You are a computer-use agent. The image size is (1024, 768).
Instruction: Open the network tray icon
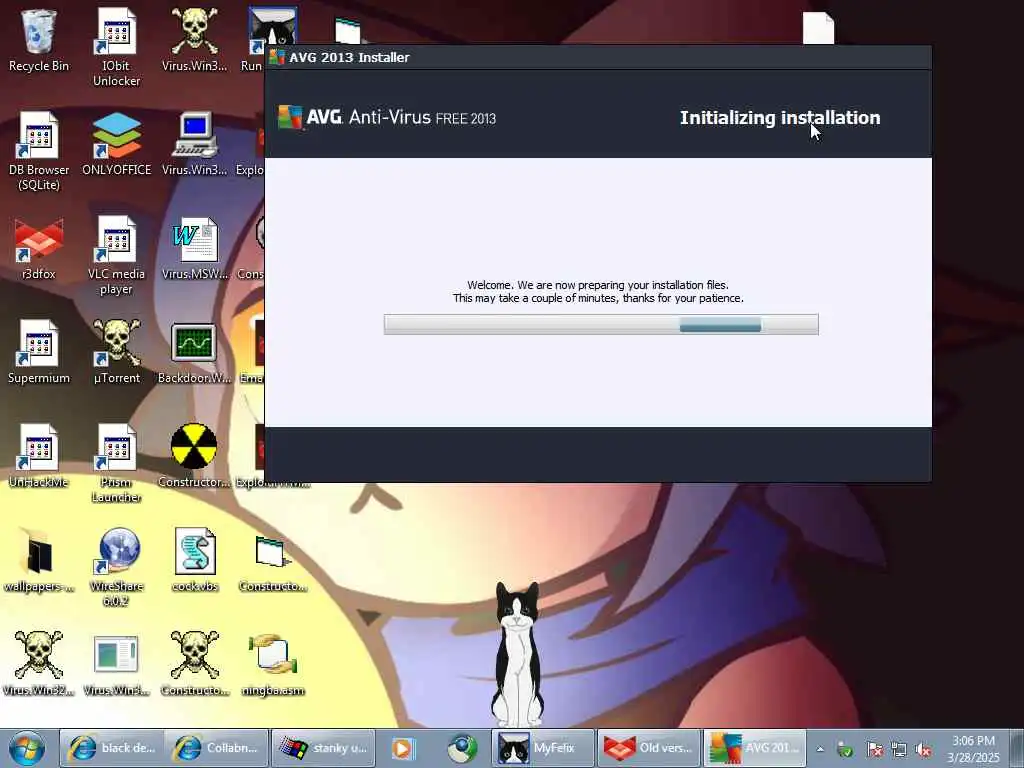point(899,750)
